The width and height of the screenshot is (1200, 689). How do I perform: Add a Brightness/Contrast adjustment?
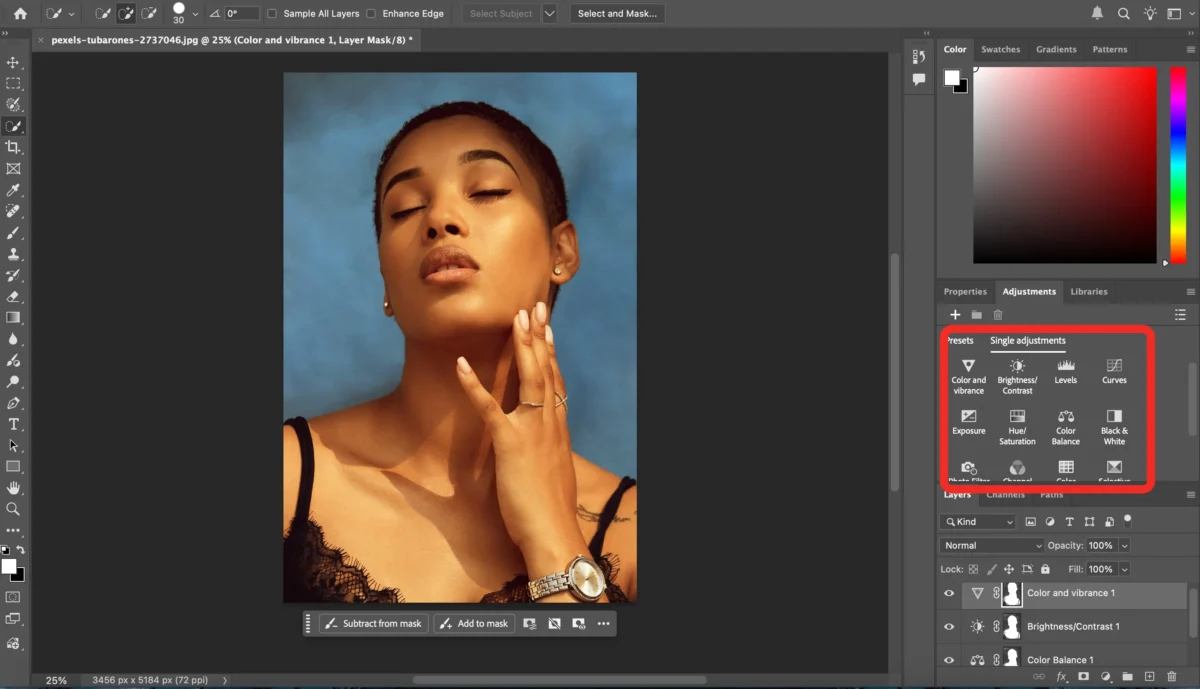1017,376
